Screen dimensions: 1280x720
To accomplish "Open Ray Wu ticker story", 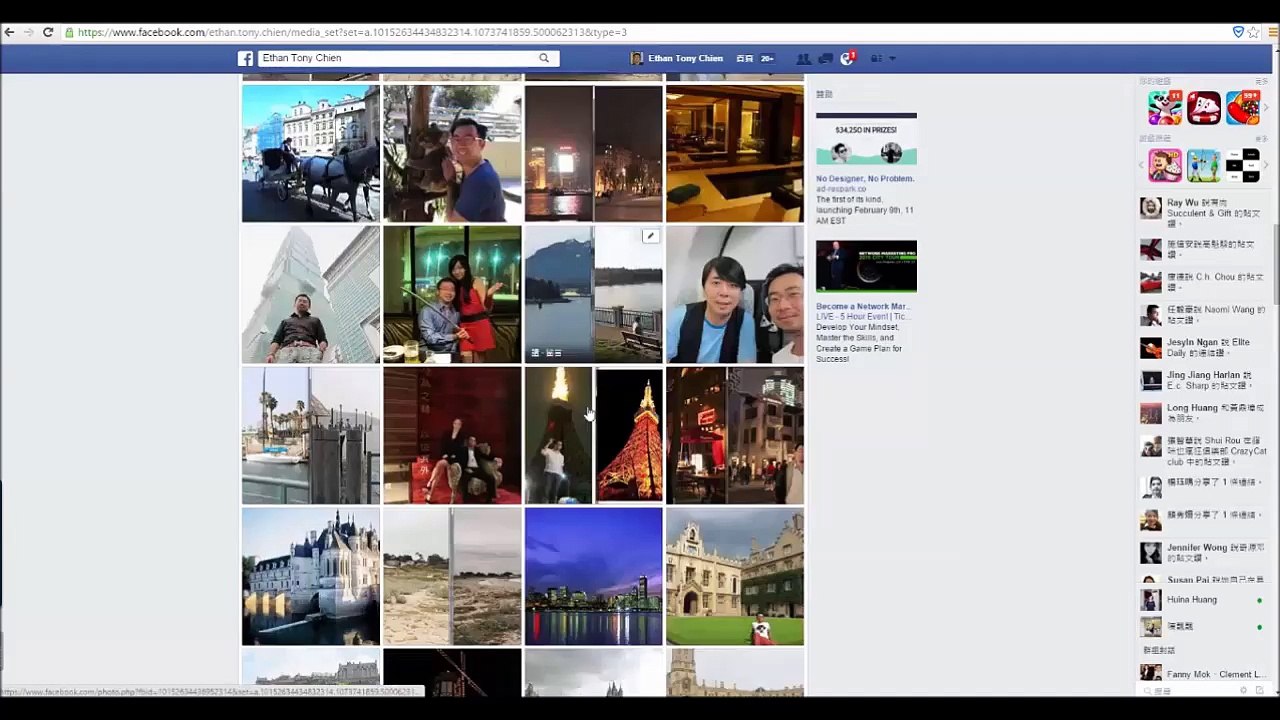I will (x=1204, y=212).
